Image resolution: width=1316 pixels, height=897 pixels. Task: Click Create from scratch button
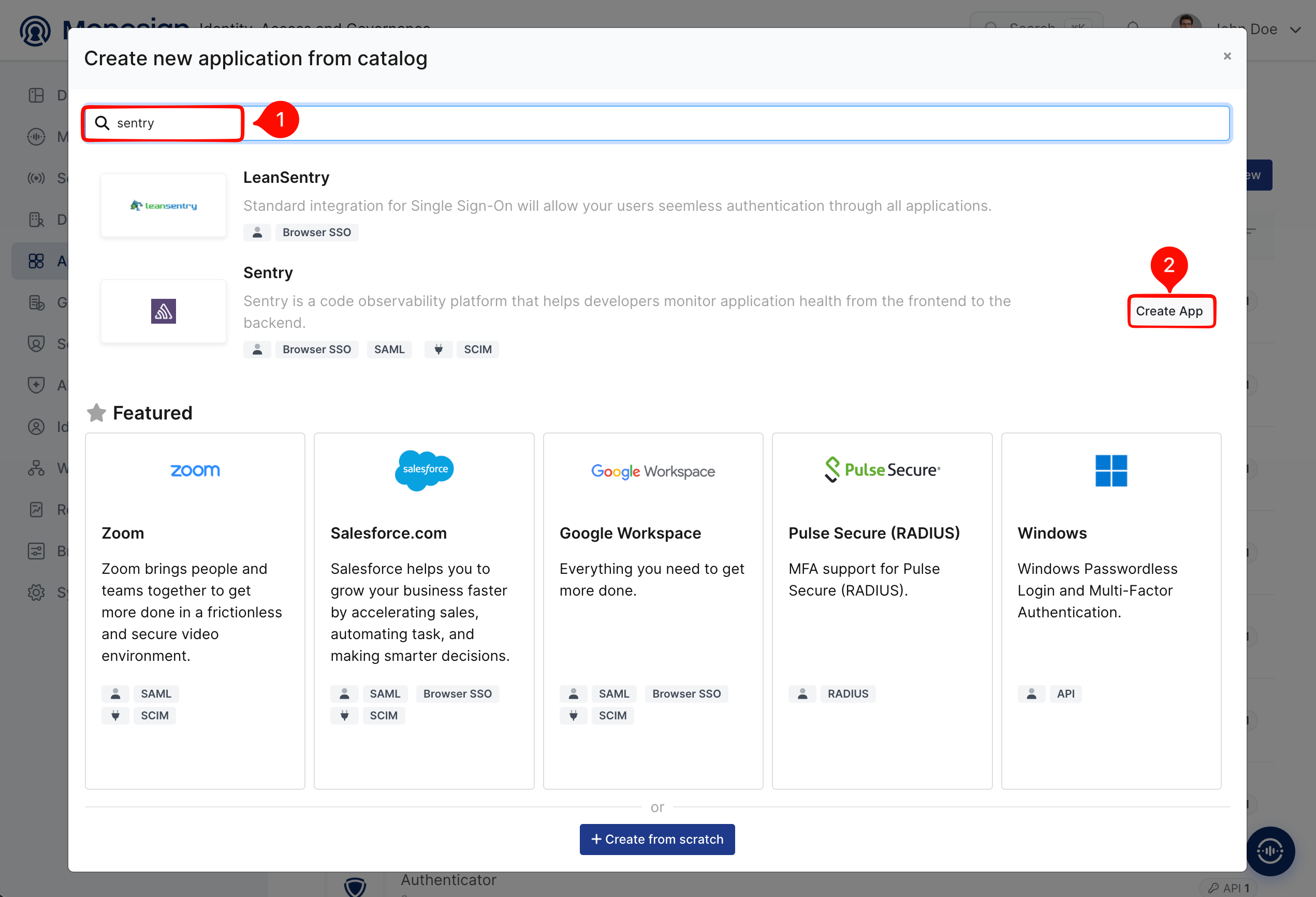coord(657,839)
